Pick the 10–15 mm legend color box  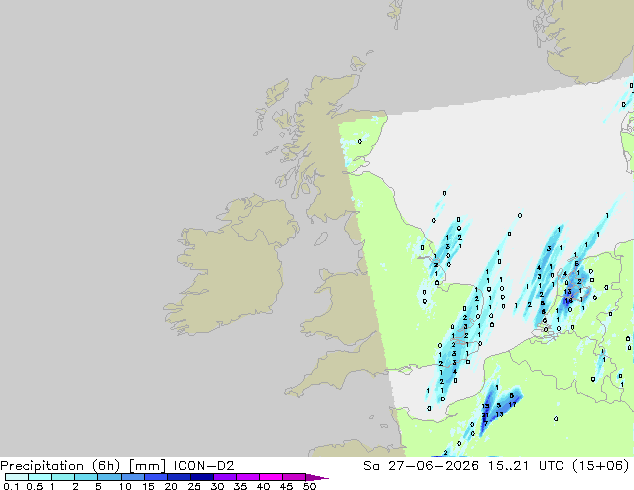point(133,477)
